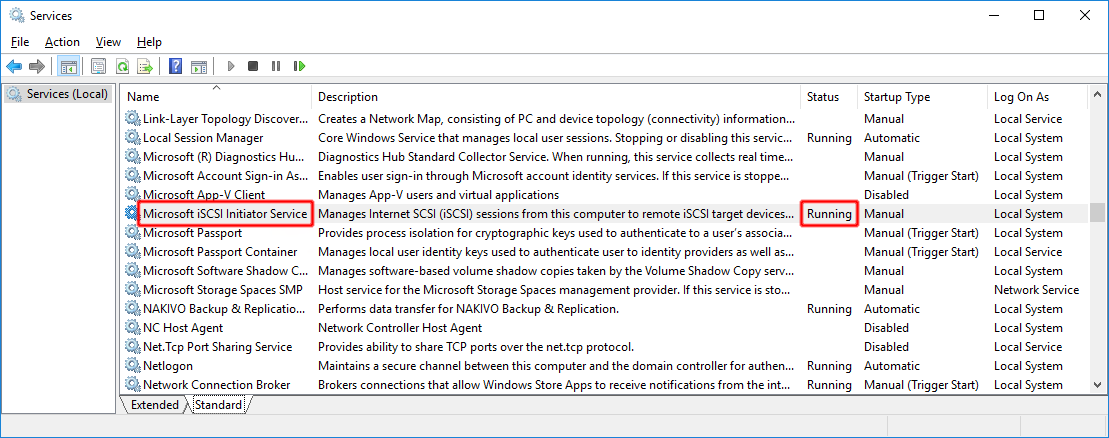Select the Microsoft iSCSI Initiator Service row

point(225,214)
